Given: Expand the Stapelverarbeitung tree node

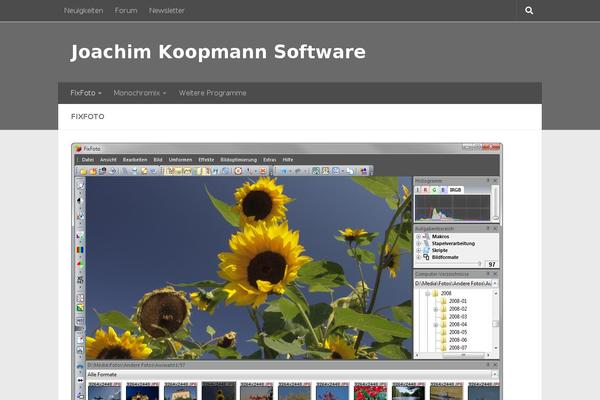Looking at the screenshot, I should click(419, 243).
